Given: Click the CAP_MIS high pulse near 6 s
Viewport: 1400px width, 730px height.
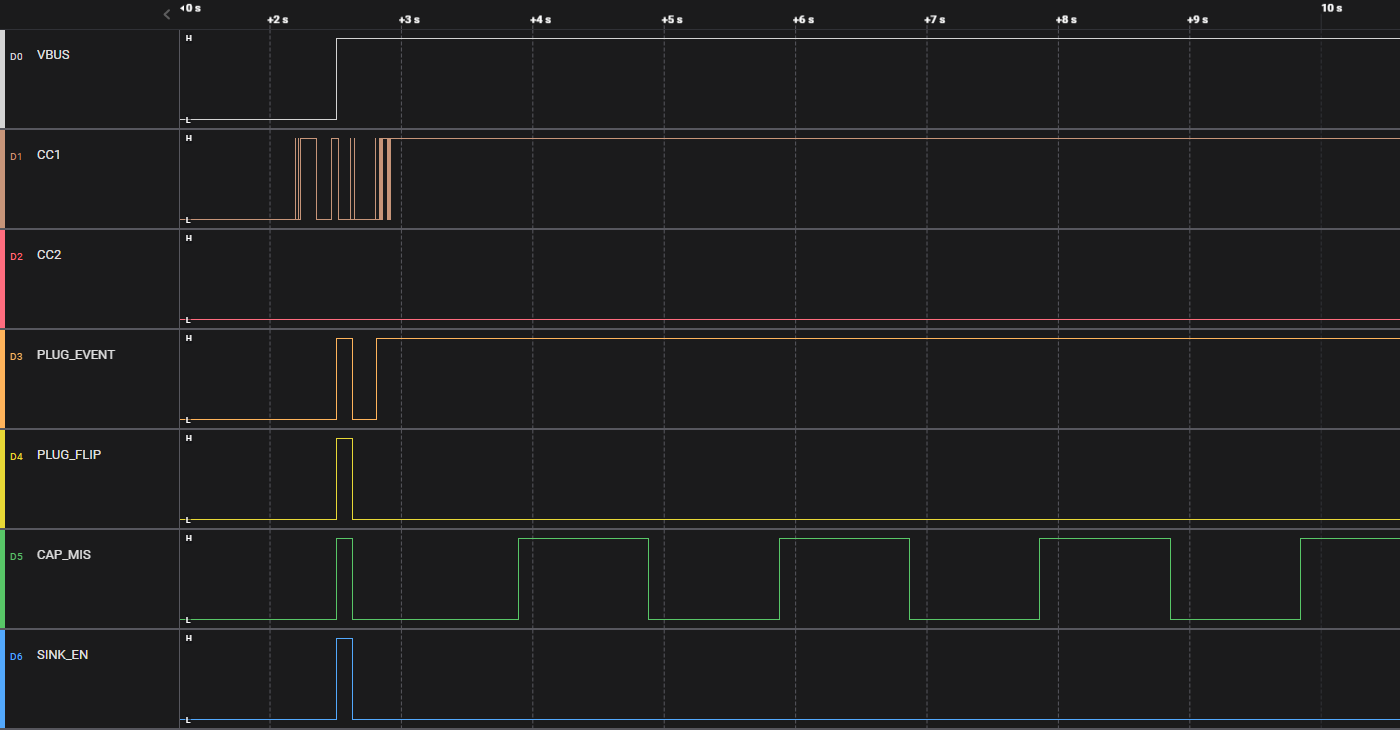Looking at the screenshot, I should [x=844, y=579].
